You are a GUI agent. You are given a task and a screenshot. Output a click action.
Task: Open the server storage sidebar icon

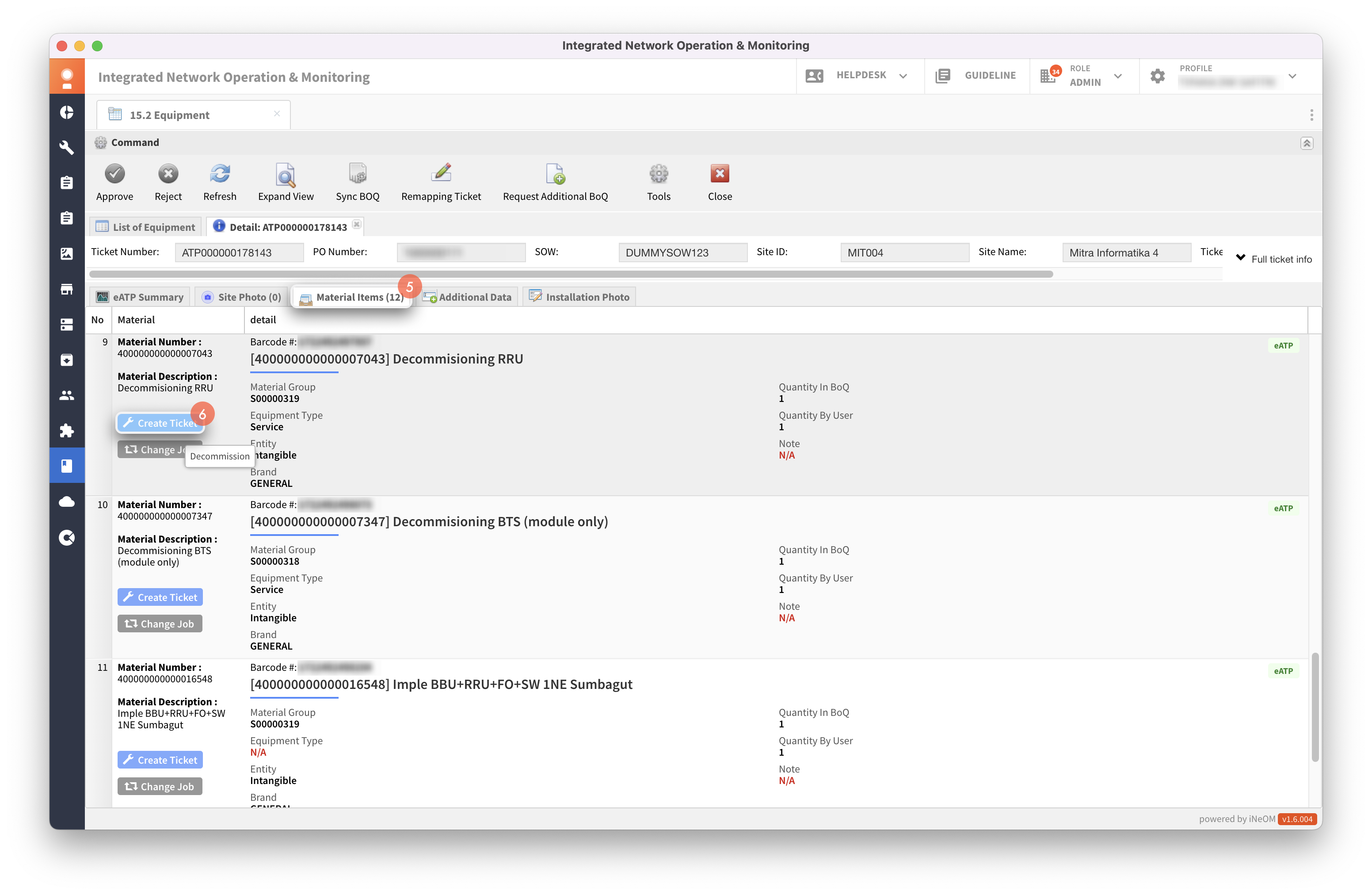coord(67,325)
